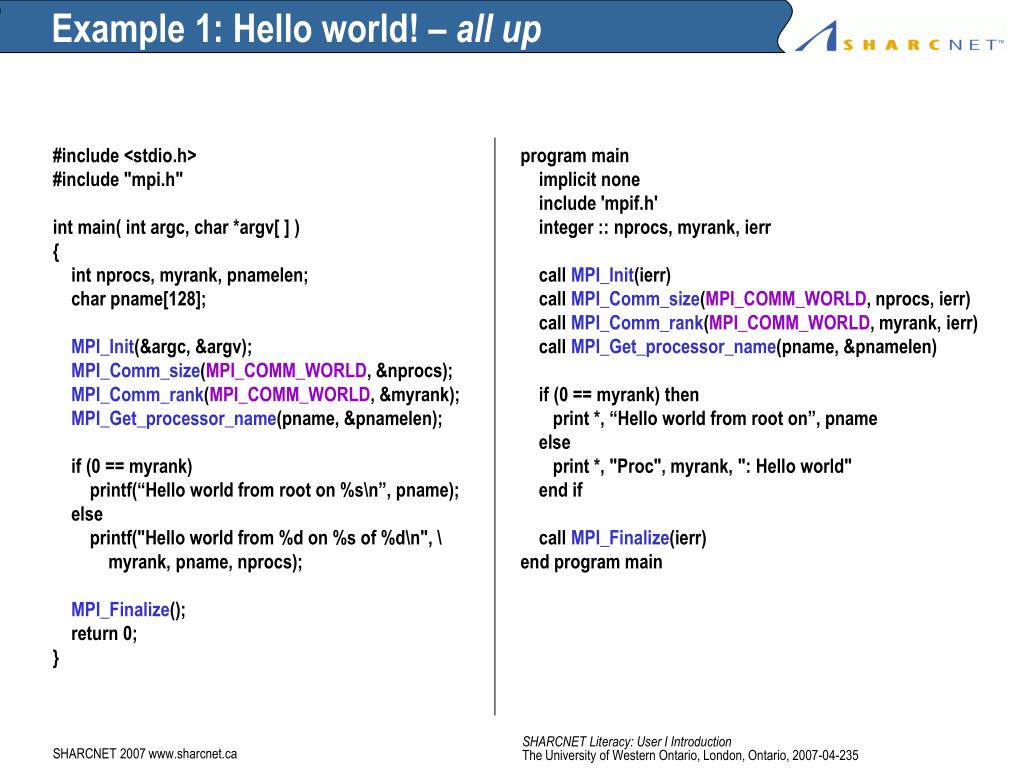Click 'print *, "Proc", myrank' line
Screen dimensions: 1024x768
point(703,466)
